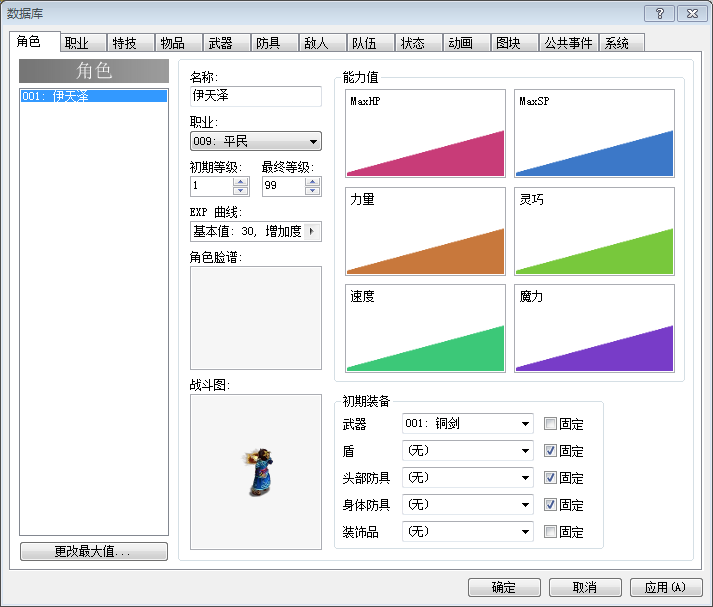Uncheck 固定 checkbox for 盾
This screenshot has width=713, height=607.
point(550,451)
